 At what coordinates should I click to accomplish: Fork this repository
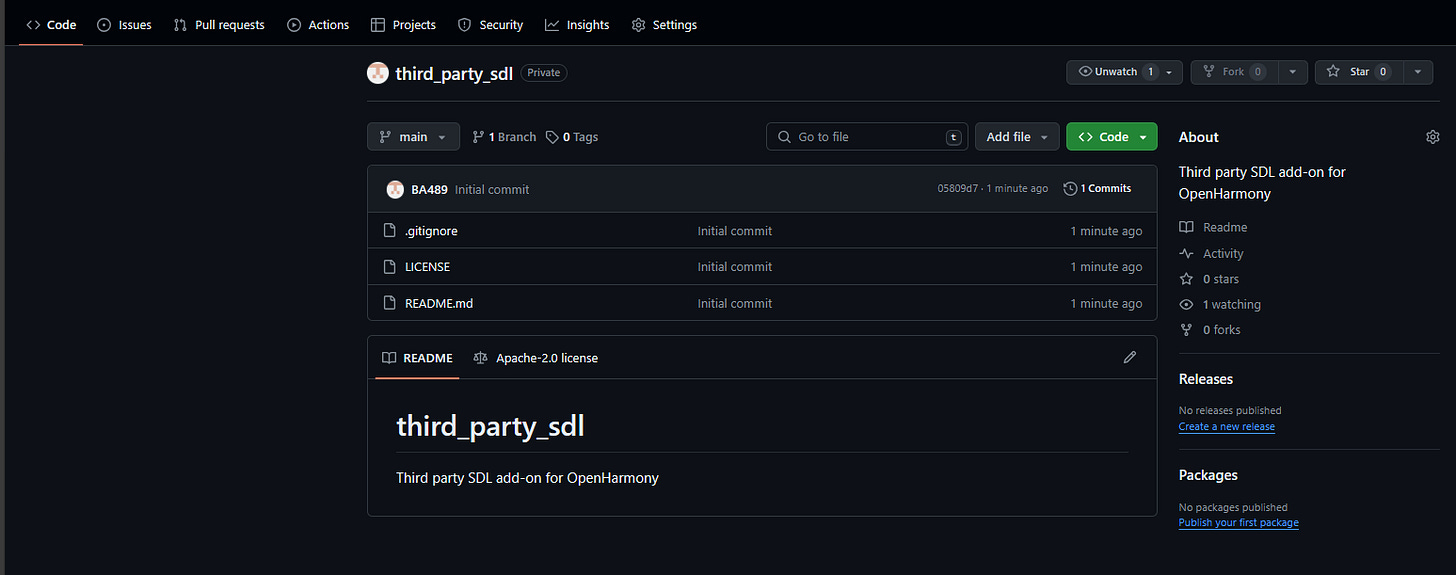tap(1234, 72)
